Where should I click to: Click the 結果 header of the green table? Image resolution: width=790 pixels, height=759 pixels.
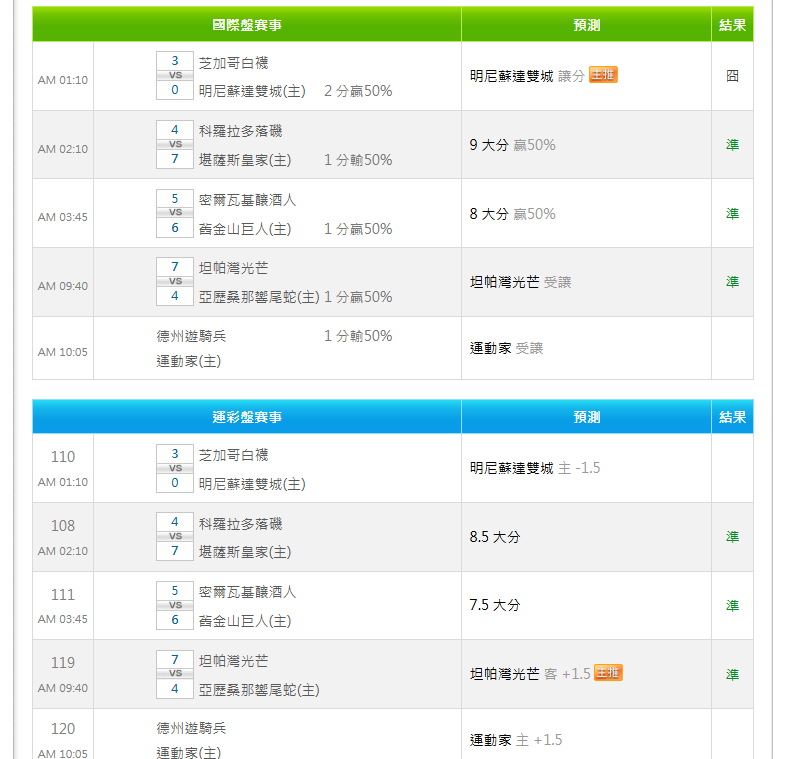732,25
